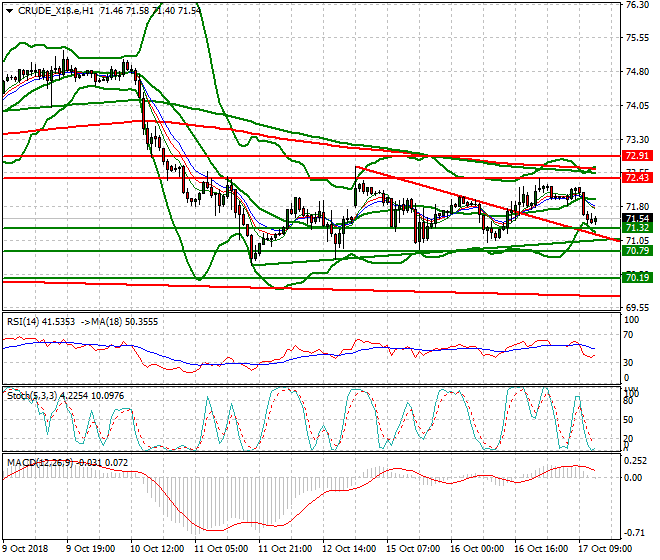Click the 30 level on RSI scale
This screenshot has width=660, height=560.
pos(628,363)
